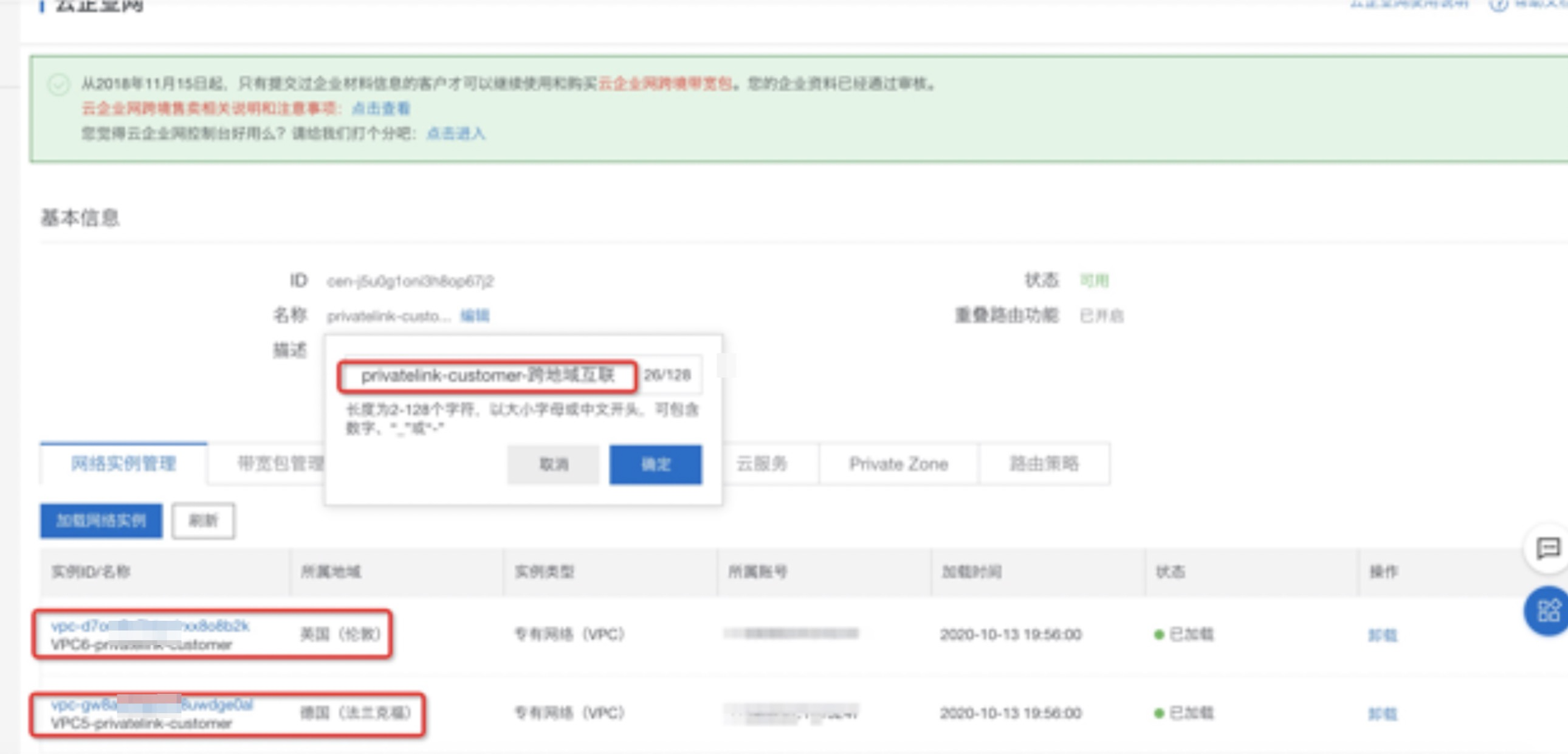The image size is (1568, 754).
Task: Click the description text input field
Action: (x=487, y=375)
